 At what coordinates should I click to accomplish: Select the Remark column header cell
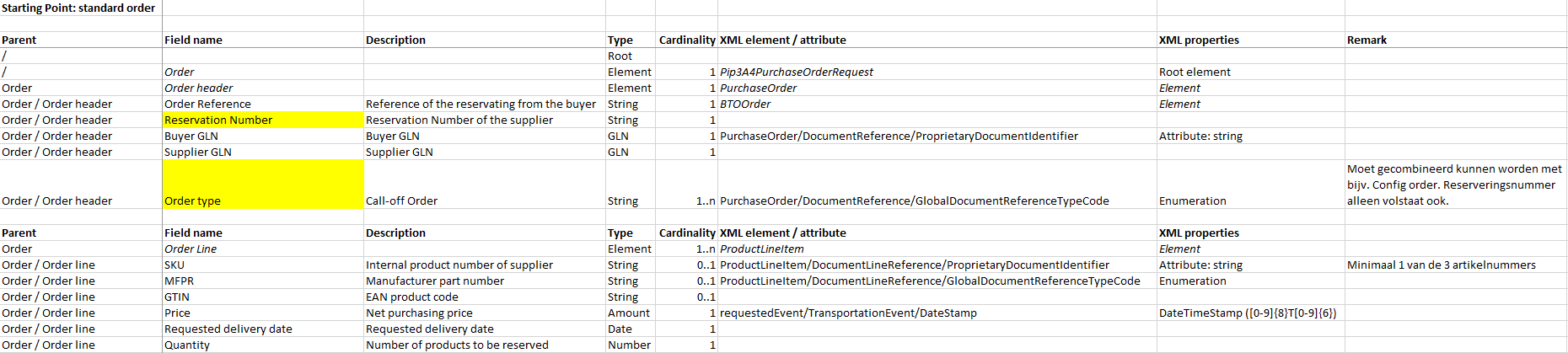(1367, 40)
